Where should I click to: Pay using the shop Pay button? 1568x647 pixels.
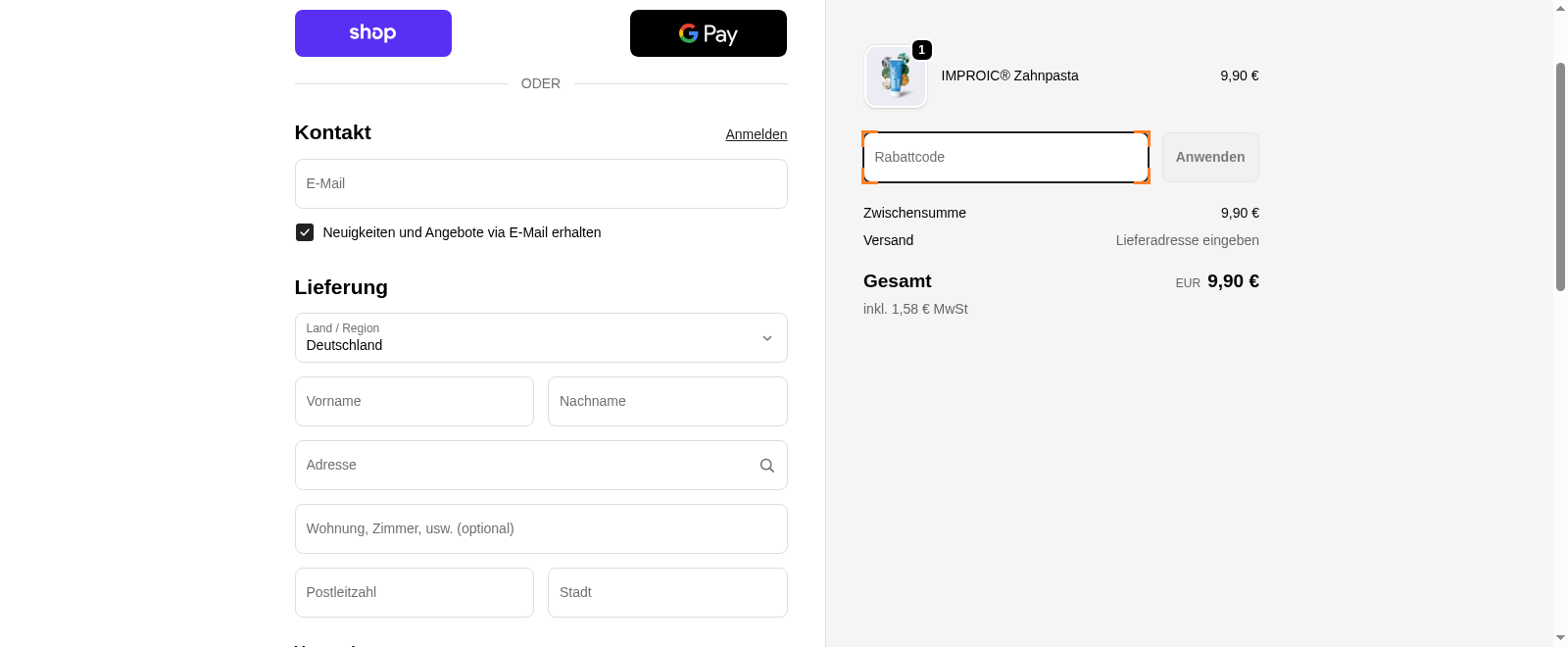pyautogui.click(x=372, y=32)
